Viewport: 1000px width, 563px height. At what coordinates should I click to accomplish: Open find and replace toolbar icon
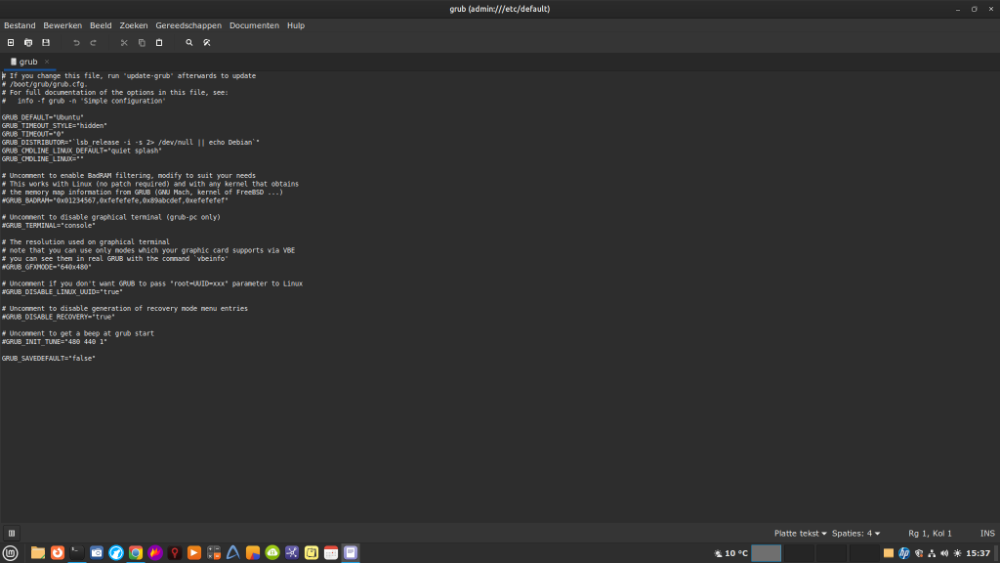click(x=207, y=43)
